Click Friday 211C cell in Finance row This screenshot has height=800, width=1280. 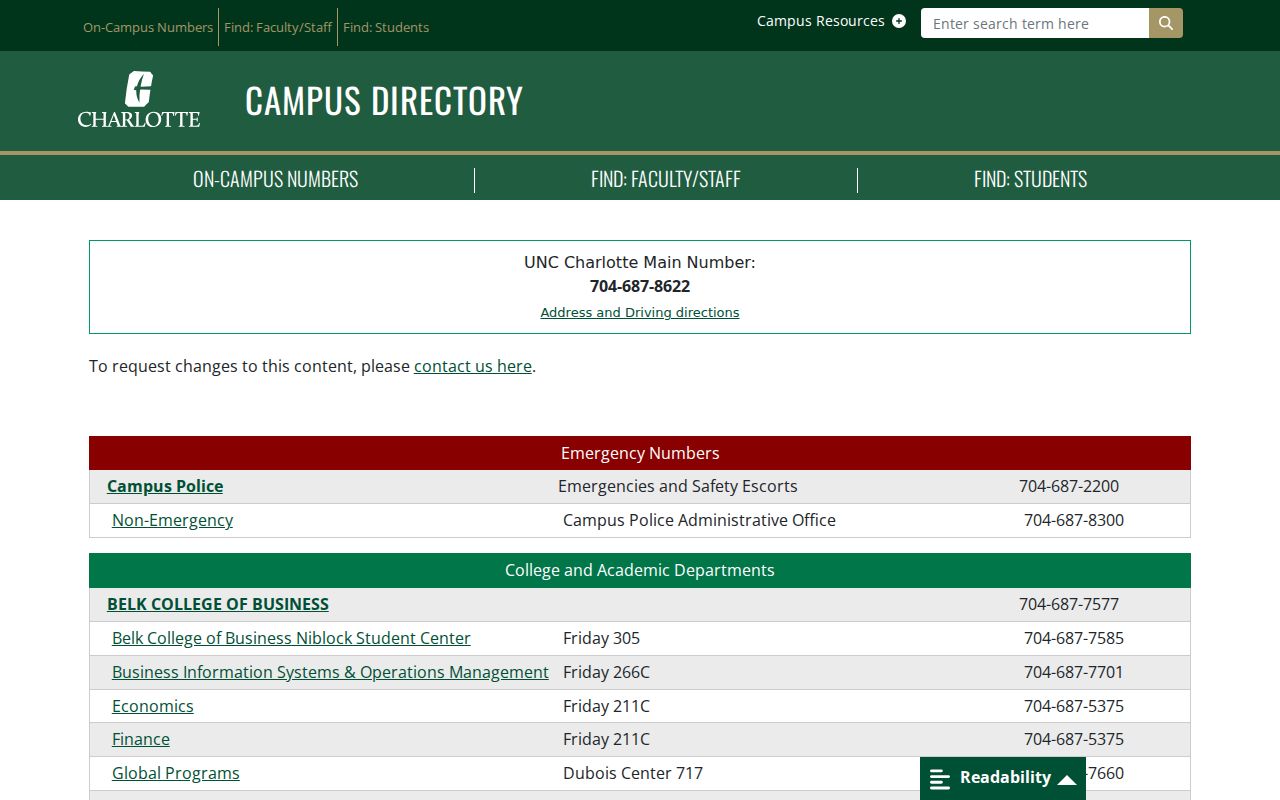606,739
